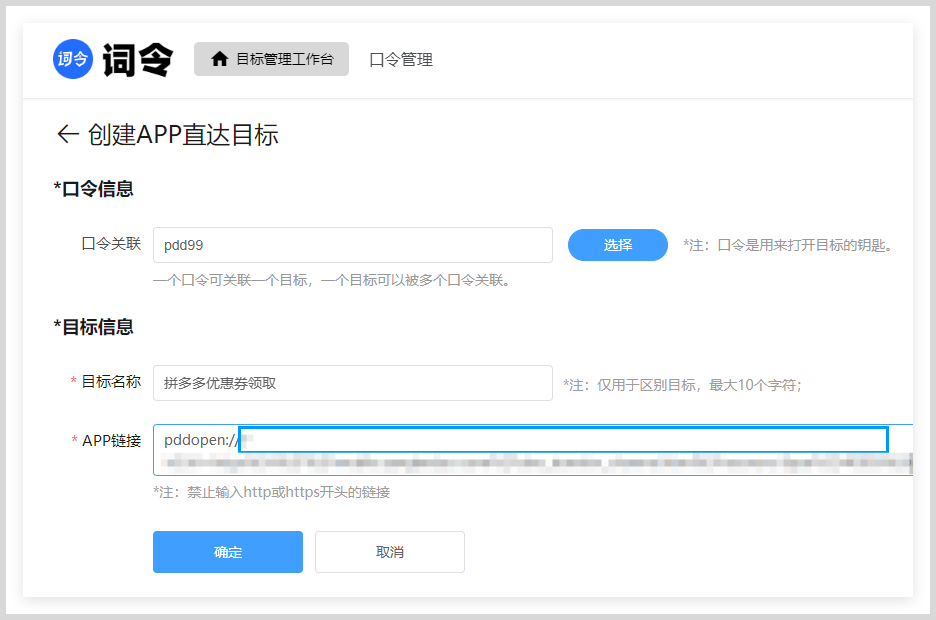
Task: Click the *口令信息 section heading
Action: [93, 189]
